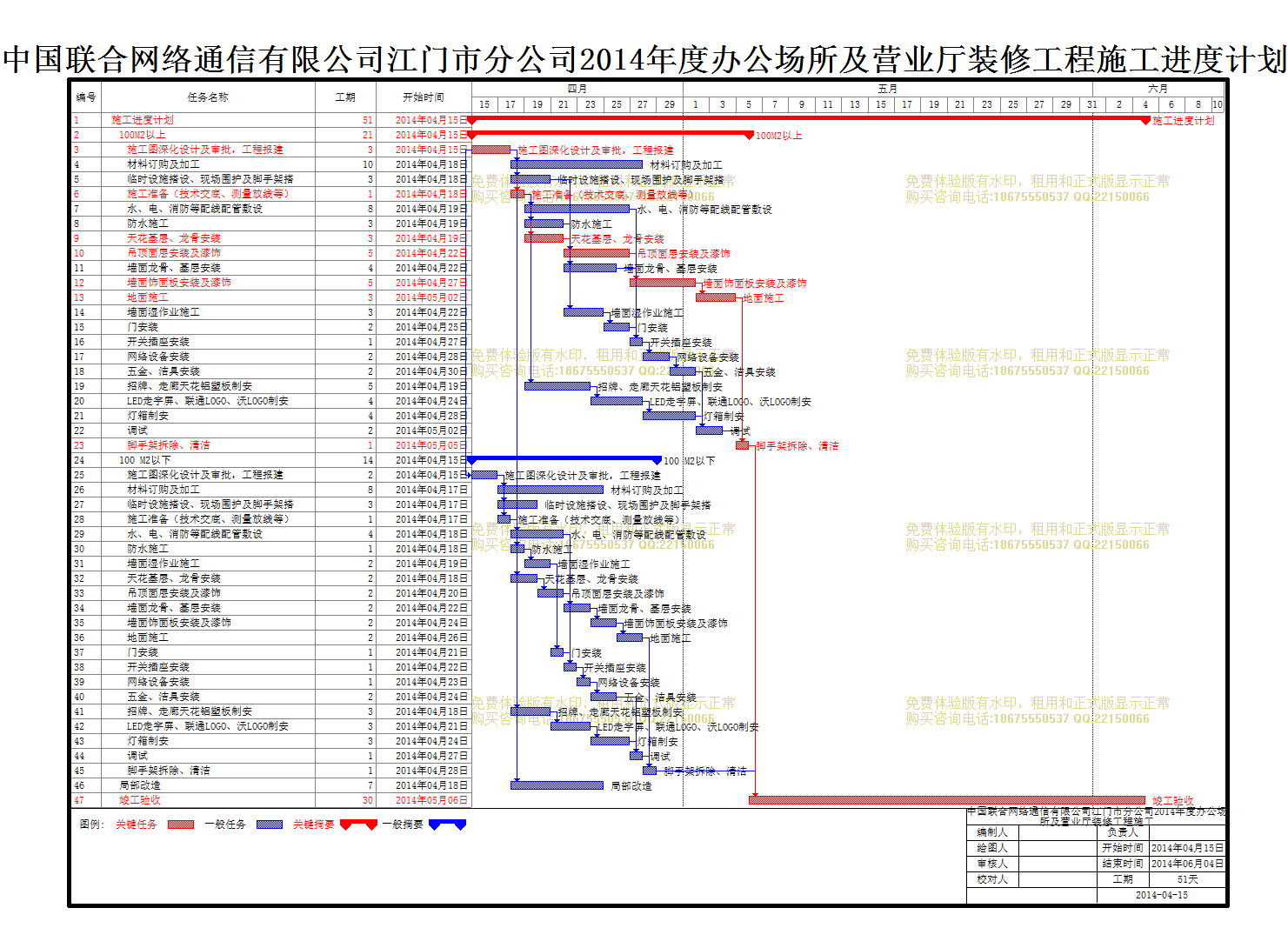
Task: Select row 13 task name 地面施工
Action: (x=148, y=297)
